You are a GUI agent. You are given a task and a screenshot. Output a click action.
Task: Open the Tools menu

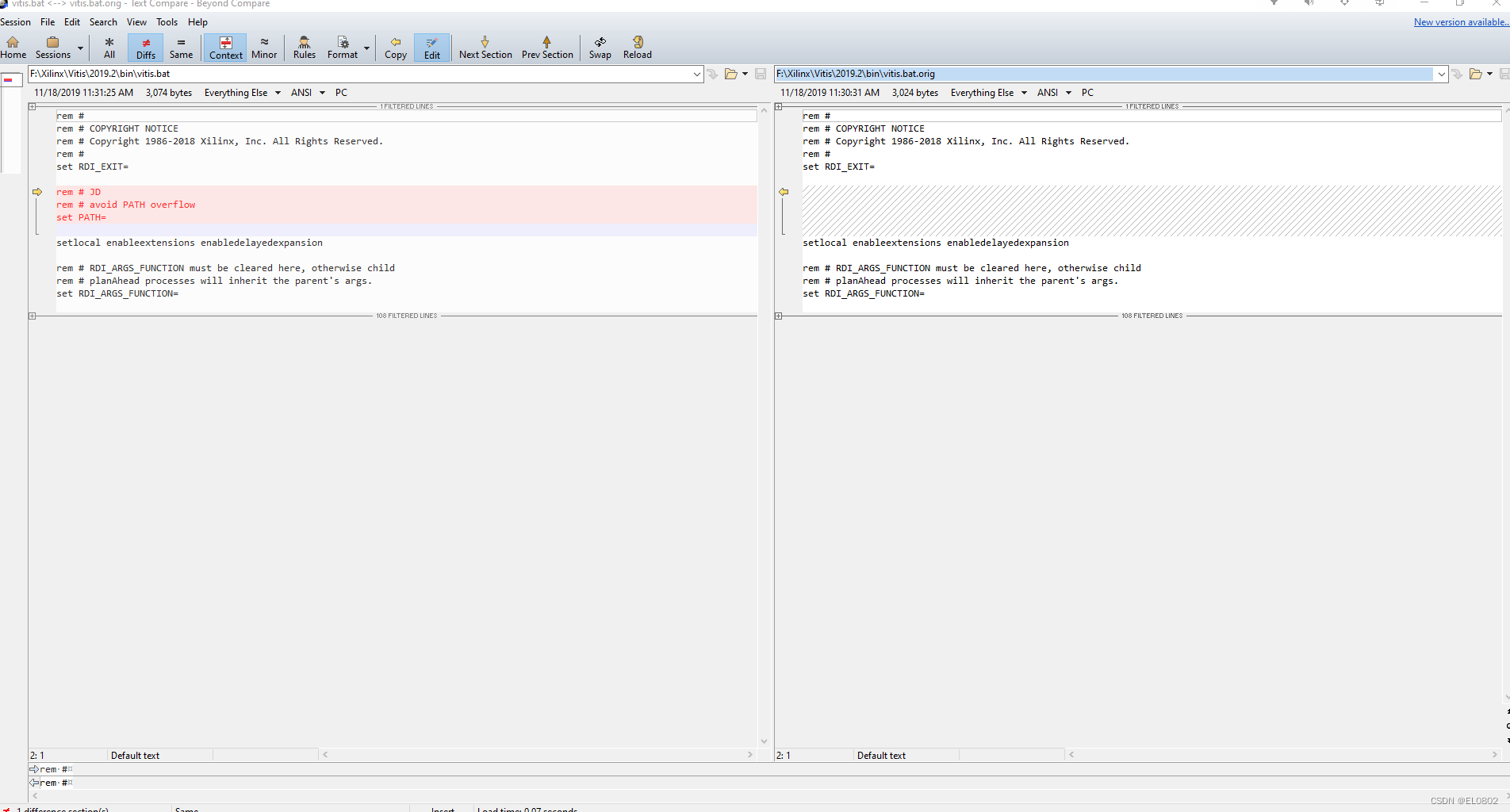[x=167, y=21]
